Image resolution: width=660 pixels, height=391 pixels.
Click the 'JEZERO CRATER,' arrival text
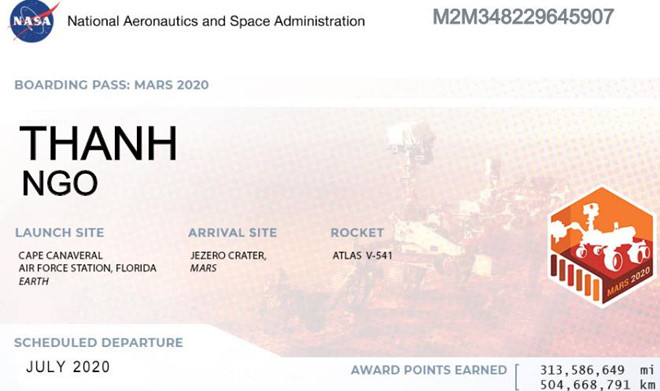point(228,255)
